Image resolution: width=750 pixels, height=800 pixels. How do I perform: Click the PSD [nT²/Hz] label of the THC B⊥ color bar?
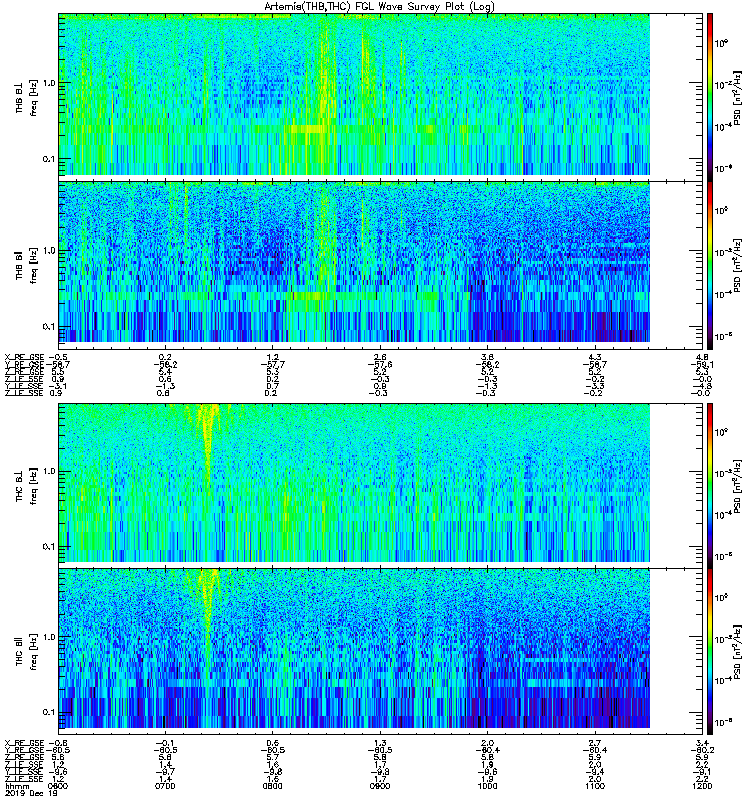pyautogui.click(x=737, y=485)
